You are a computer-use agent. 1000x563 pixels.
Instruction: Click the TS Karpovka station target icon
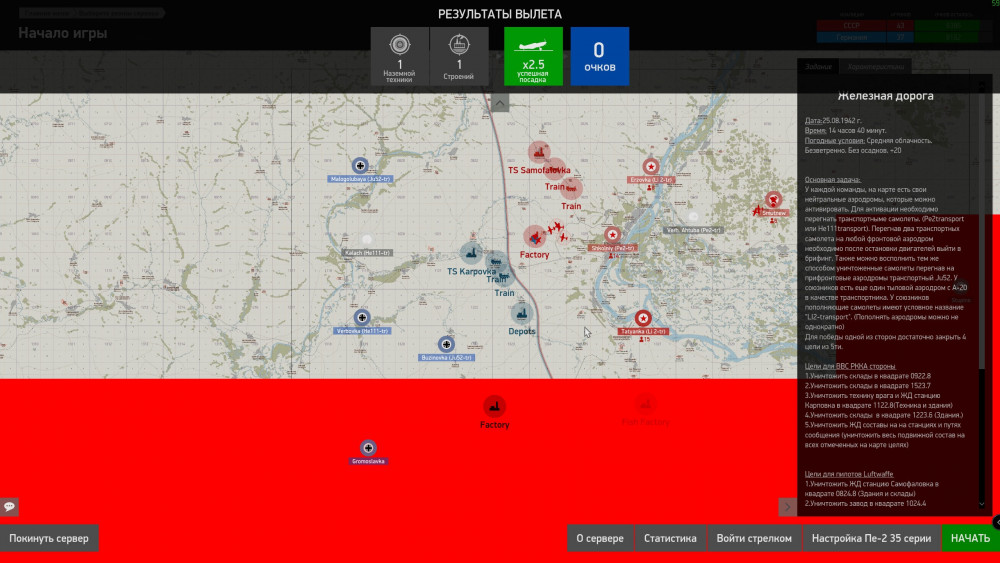tap(471, 253)
